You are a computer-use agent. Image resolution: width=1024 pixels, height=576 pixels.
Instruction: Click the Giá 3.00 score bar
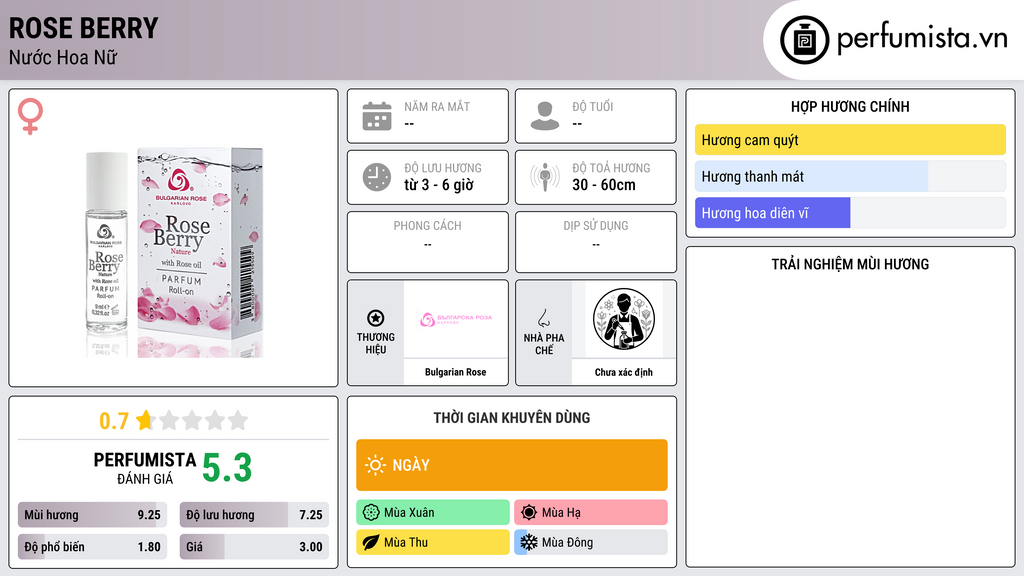(x=254, y=547)
